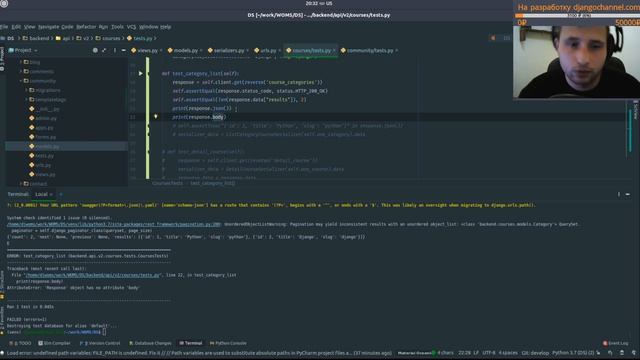This screenshot has width=640, height=360.
Task: Expand the blog folder in project tree
Action: point(21,62)
